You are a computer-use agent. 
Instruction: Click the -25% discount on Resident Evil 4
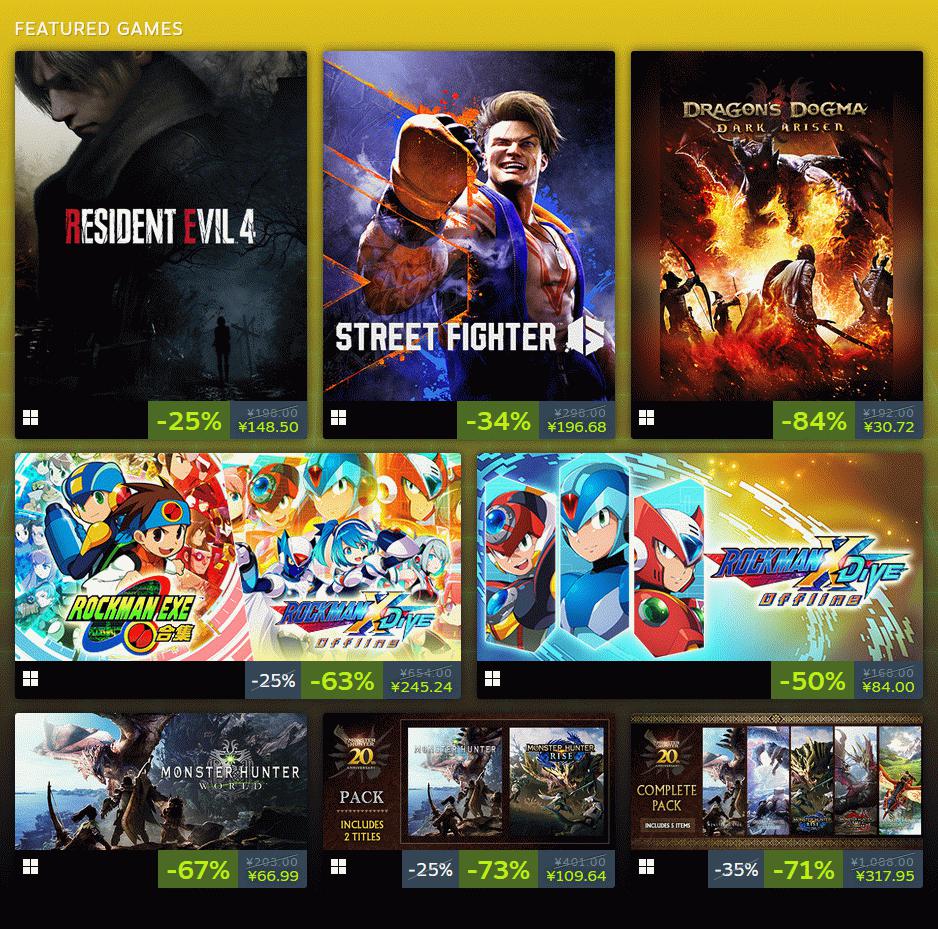pyautogui.click(x=189, y=421)
